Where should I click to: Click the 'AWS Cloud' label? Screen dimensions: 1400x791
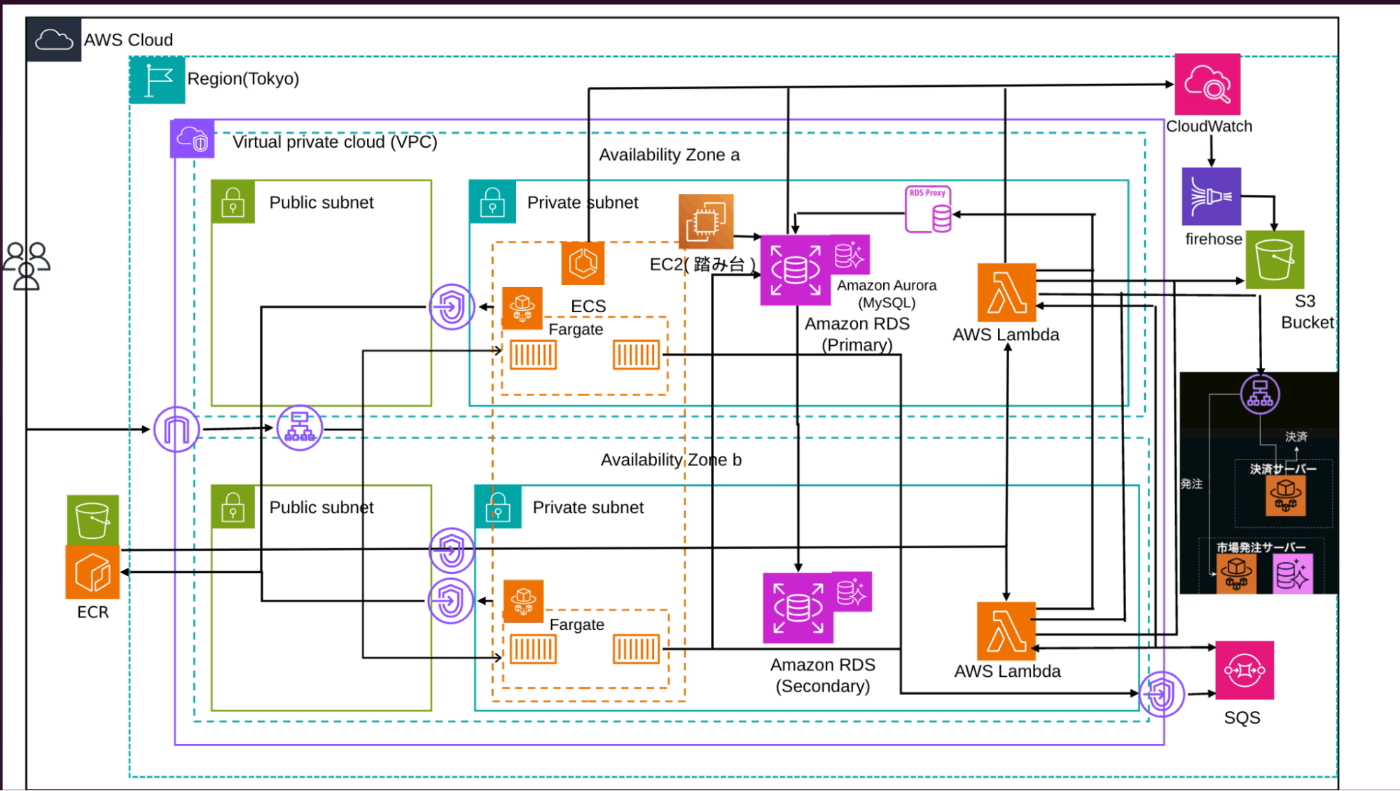(x=128, y=40)
